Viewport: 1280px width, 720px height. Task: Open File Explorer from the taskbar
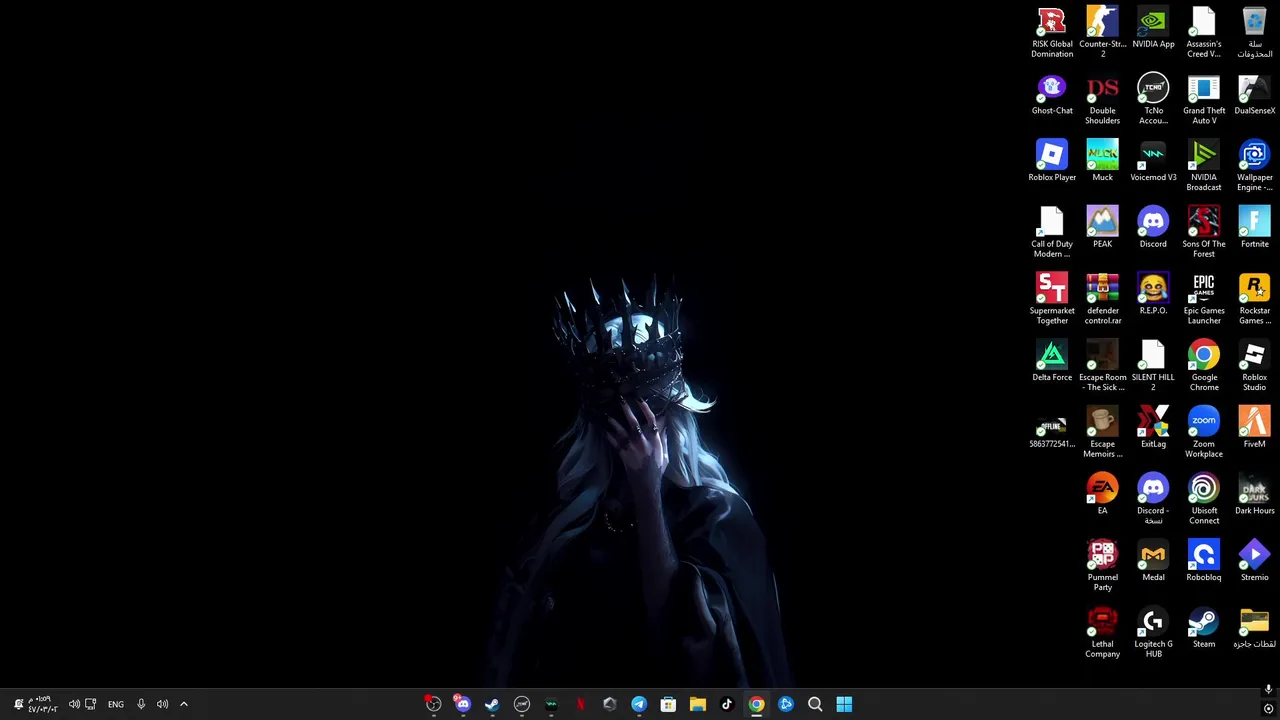coord(698,704)
